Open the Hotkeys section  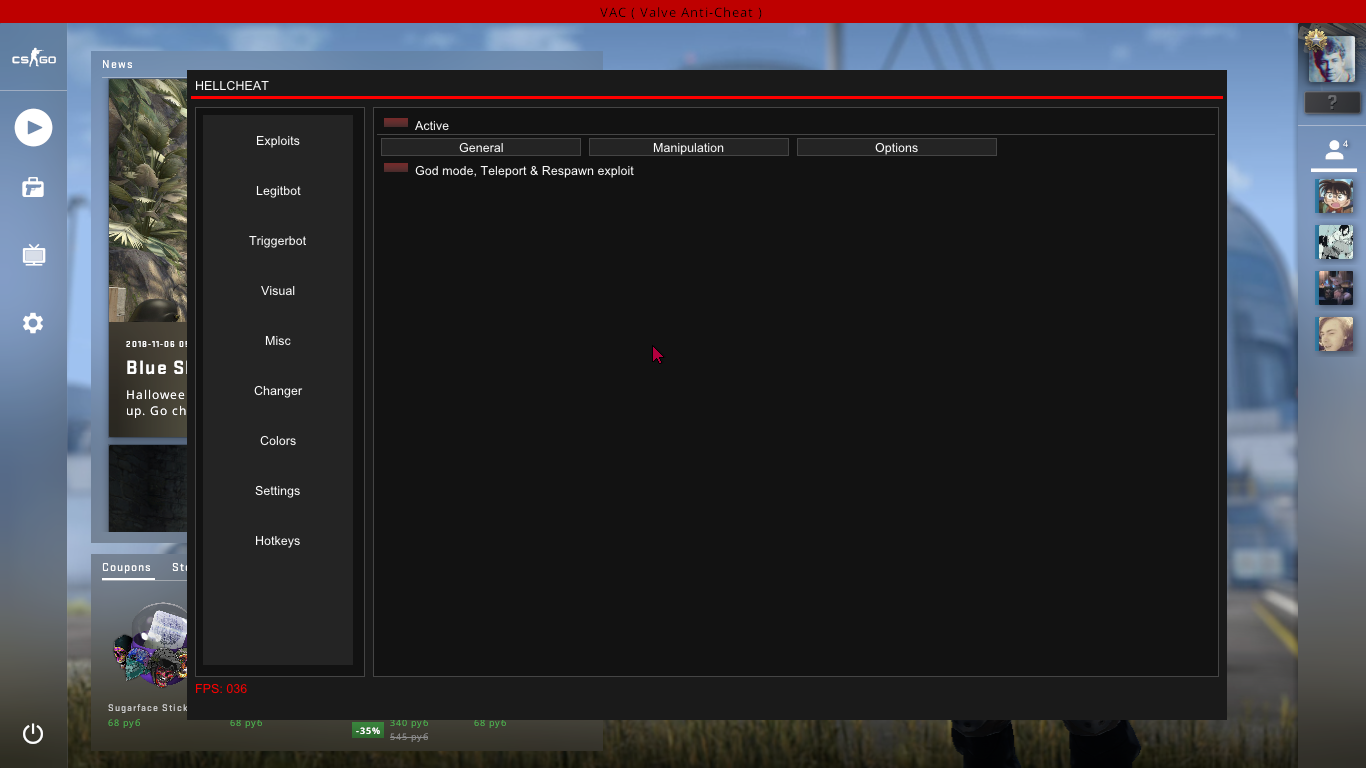[x=278, y=541]
